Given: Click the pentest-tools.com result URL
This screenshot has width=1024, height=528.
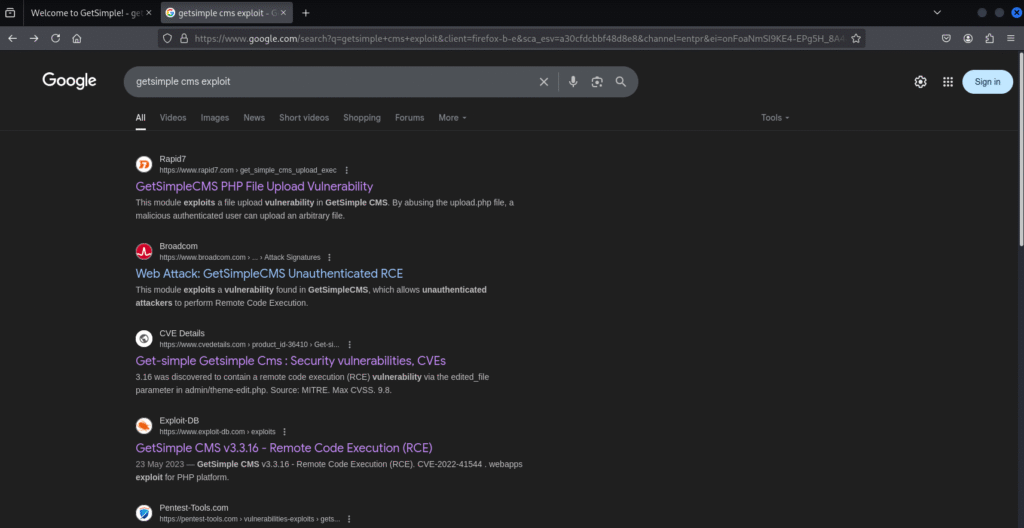Looking at the screenshot, I should coord(249,519).
